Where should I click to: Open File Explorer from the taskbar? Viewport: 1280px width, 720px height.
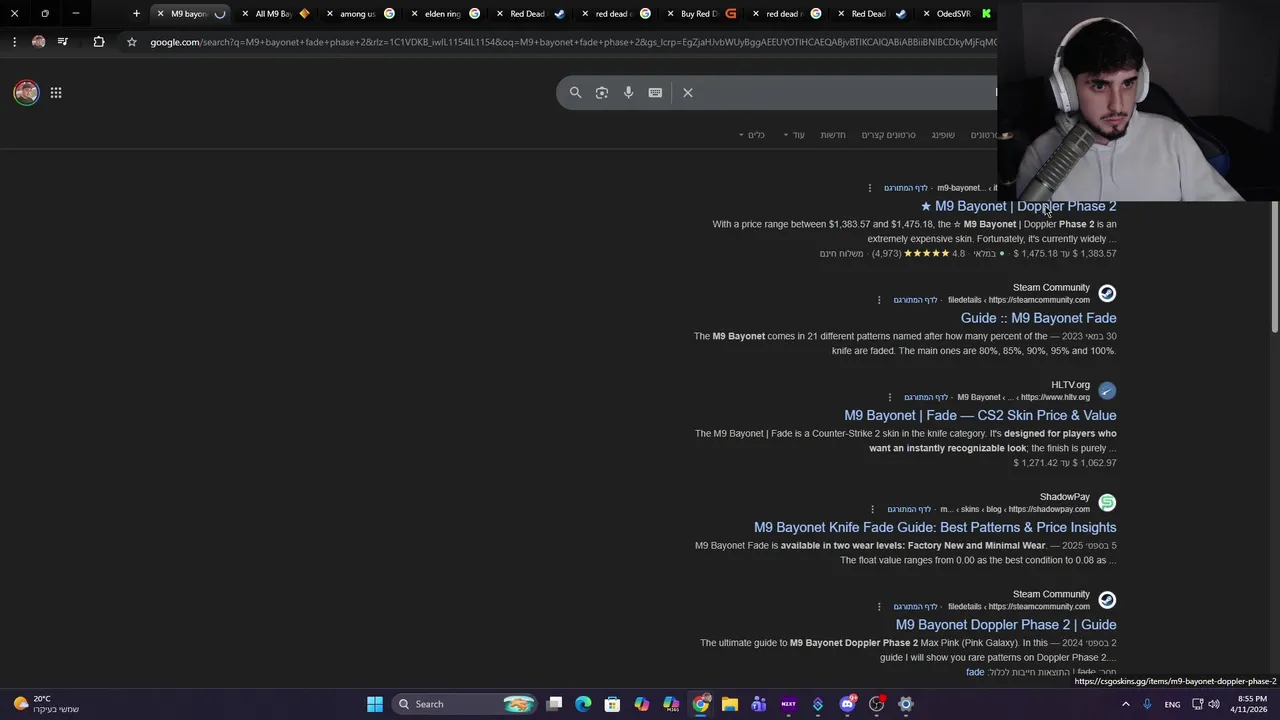pos(730,704)
